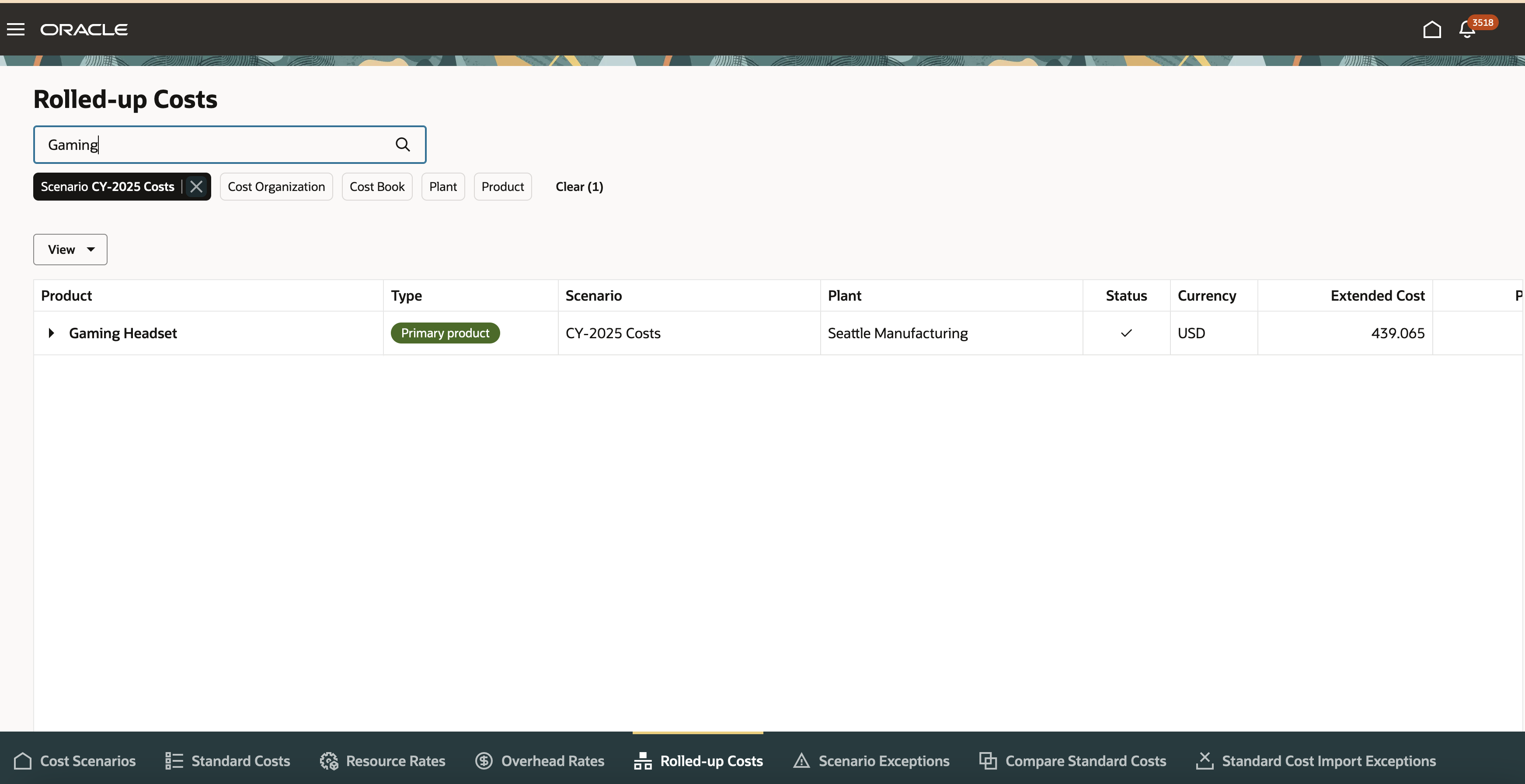Go to Standard Costs tab
1525x784 pixels.
[228, 761]
